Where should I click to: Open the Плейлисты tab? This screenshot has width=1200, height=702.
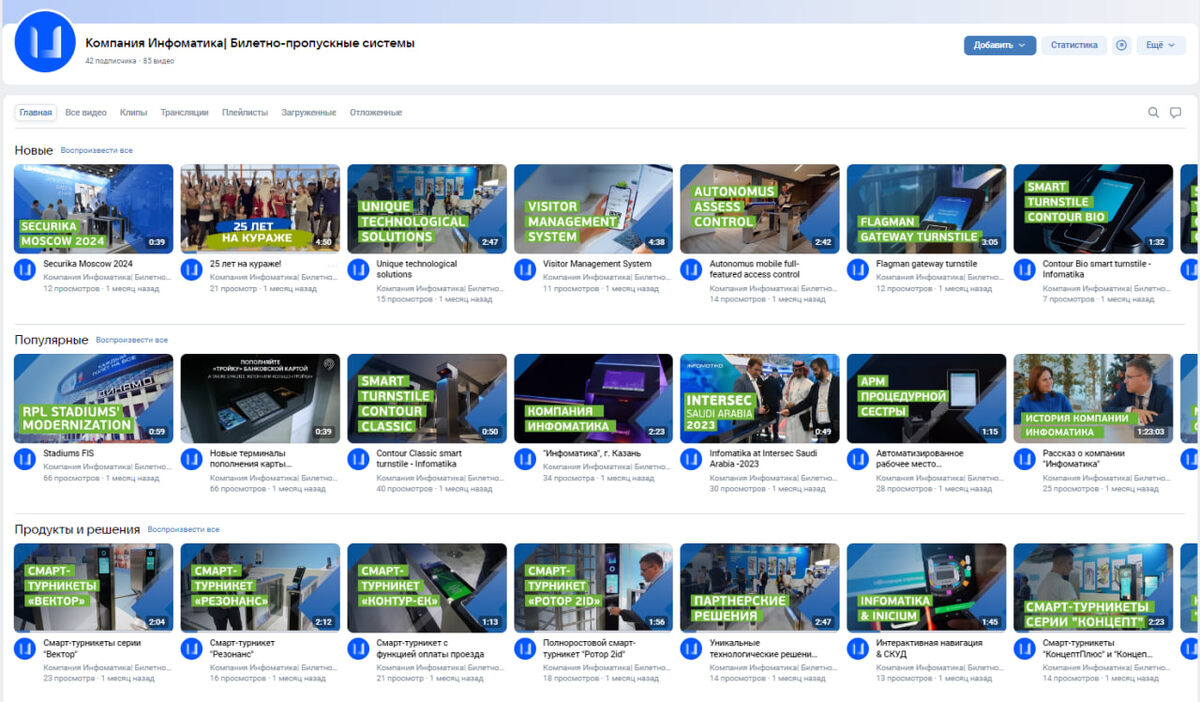click(245, 113)
